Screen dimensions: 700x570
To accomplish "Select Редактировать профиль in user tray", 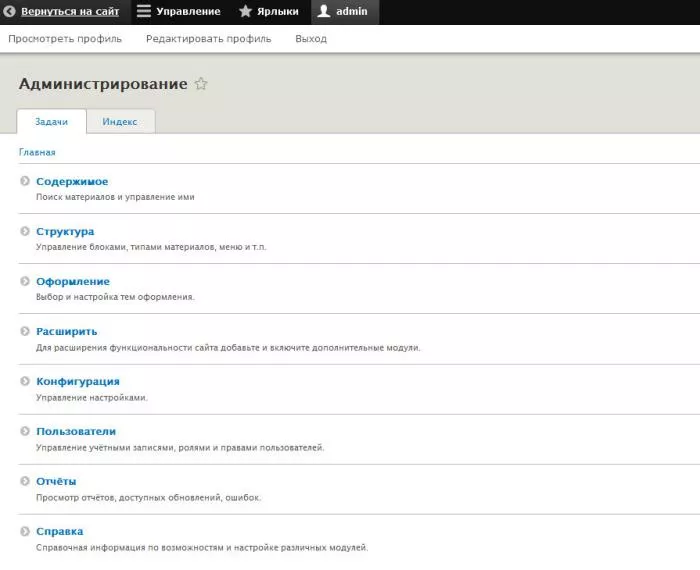I will click(208, 39).
